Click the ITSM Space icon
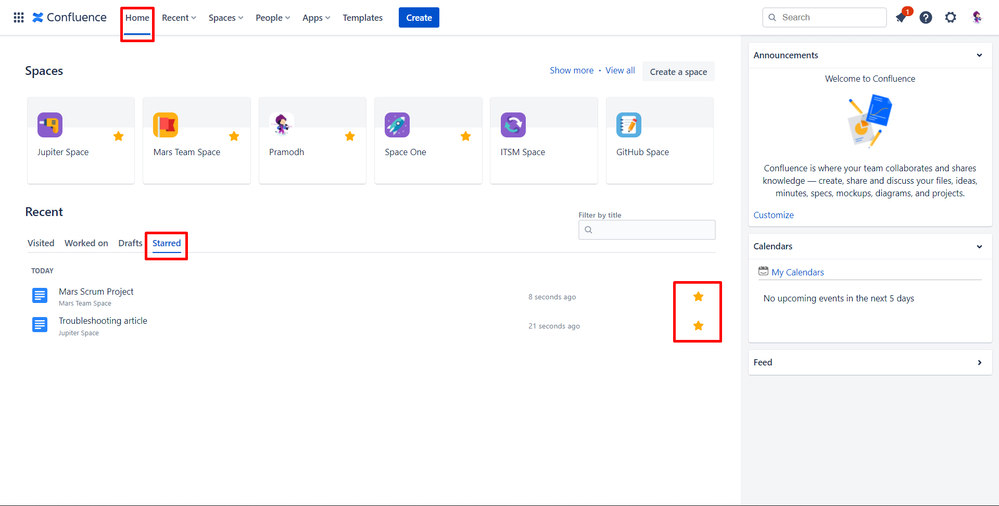Image resolution: width=999 pixels, height=506 pixels. pyautogui.click(x=513, y=125)
